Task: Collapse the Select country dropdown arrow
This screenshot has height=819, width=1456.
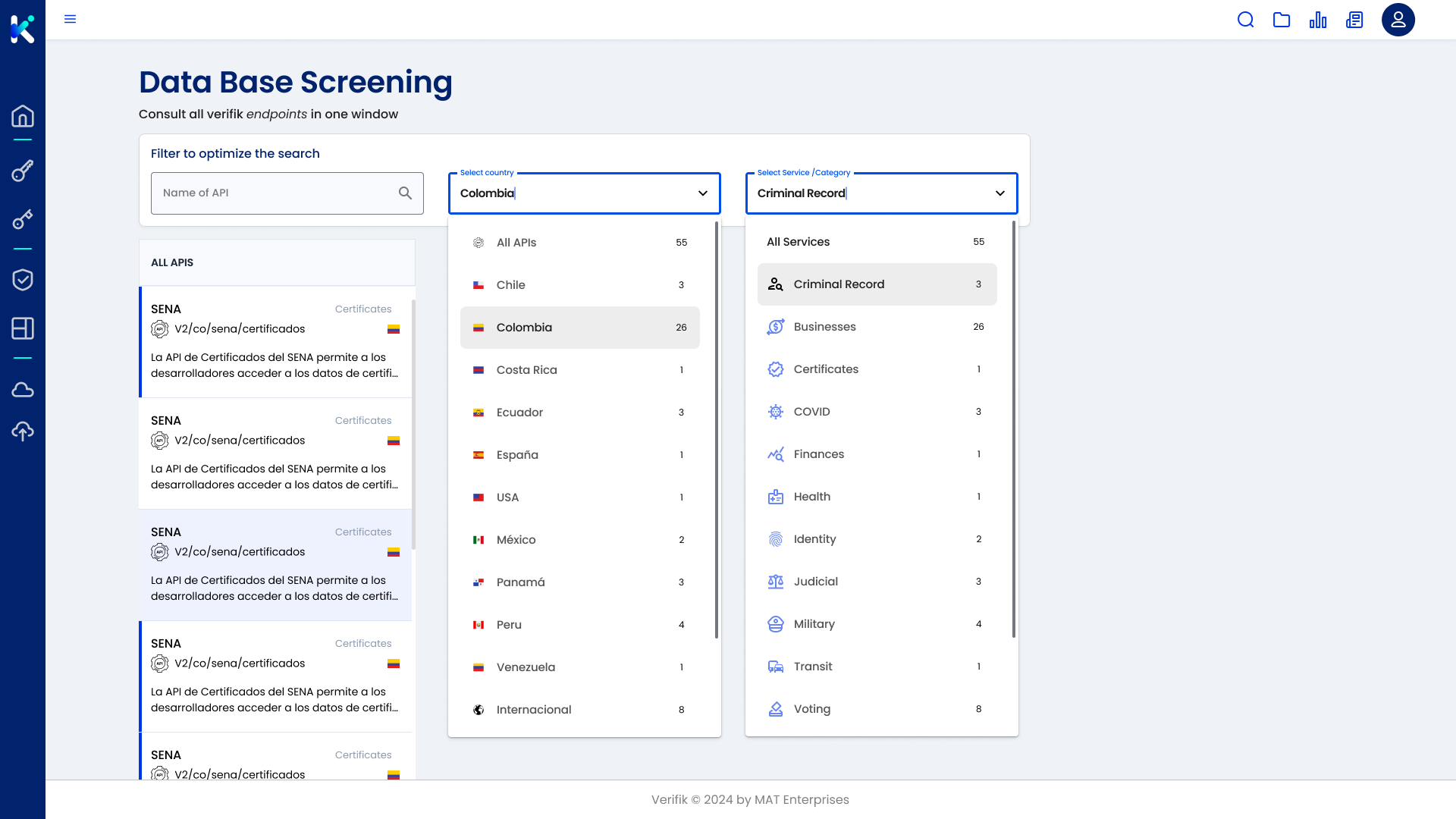Action: click(x=703, y=193)
